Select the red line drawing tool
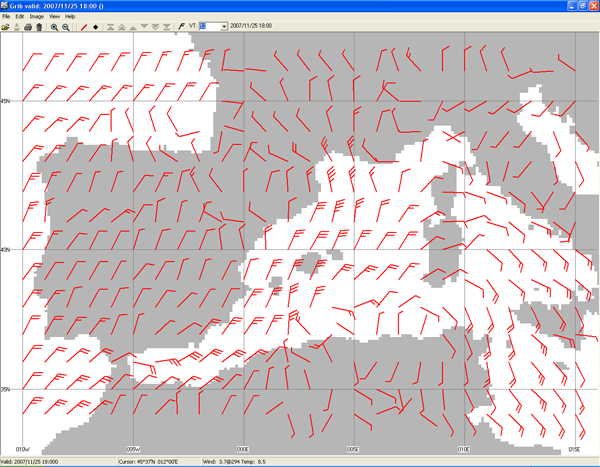 tap(83, 27)
